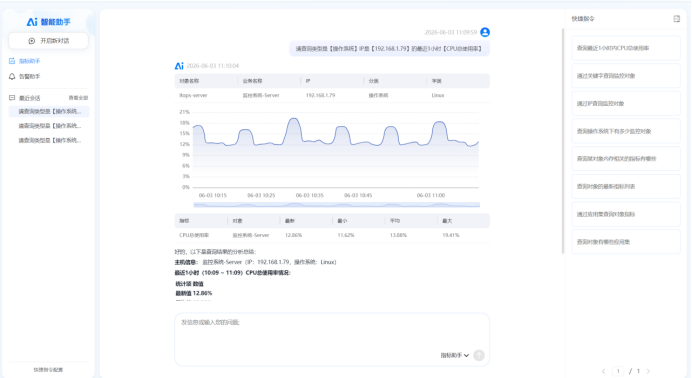692x378 pixels.
Task: Go to next page of quick commands
Action: (648, 371)
